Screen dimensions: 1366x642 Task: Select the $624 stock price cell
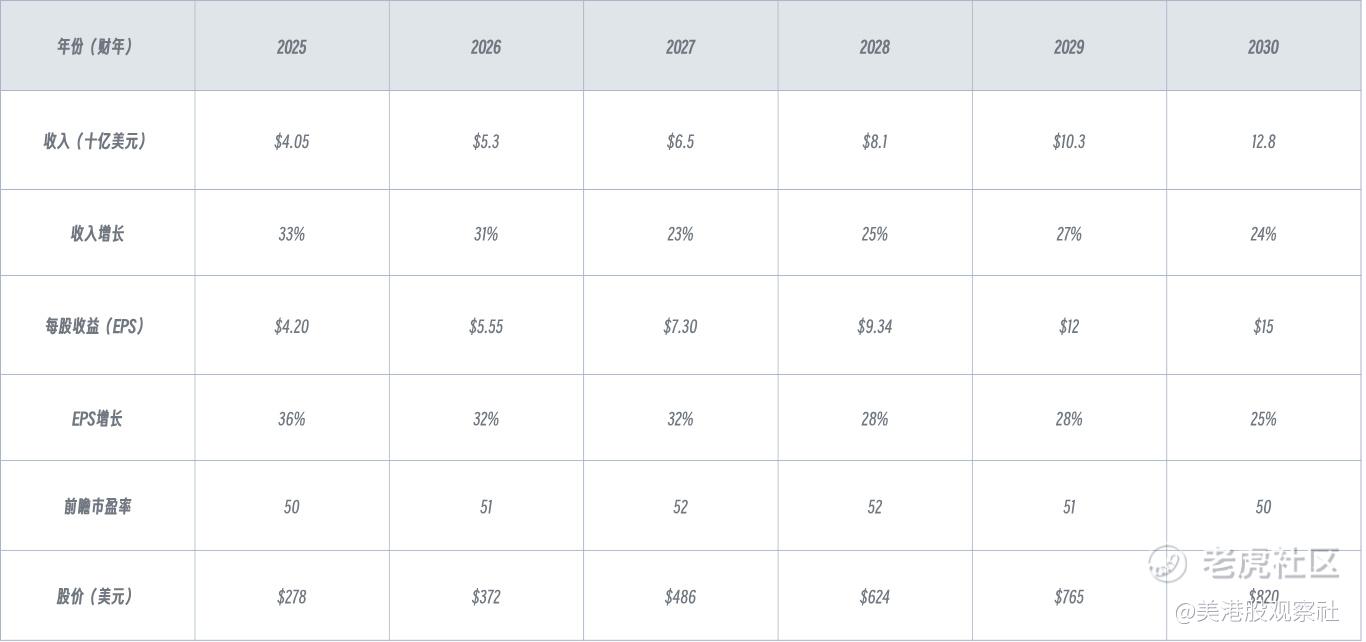[875, 596]
